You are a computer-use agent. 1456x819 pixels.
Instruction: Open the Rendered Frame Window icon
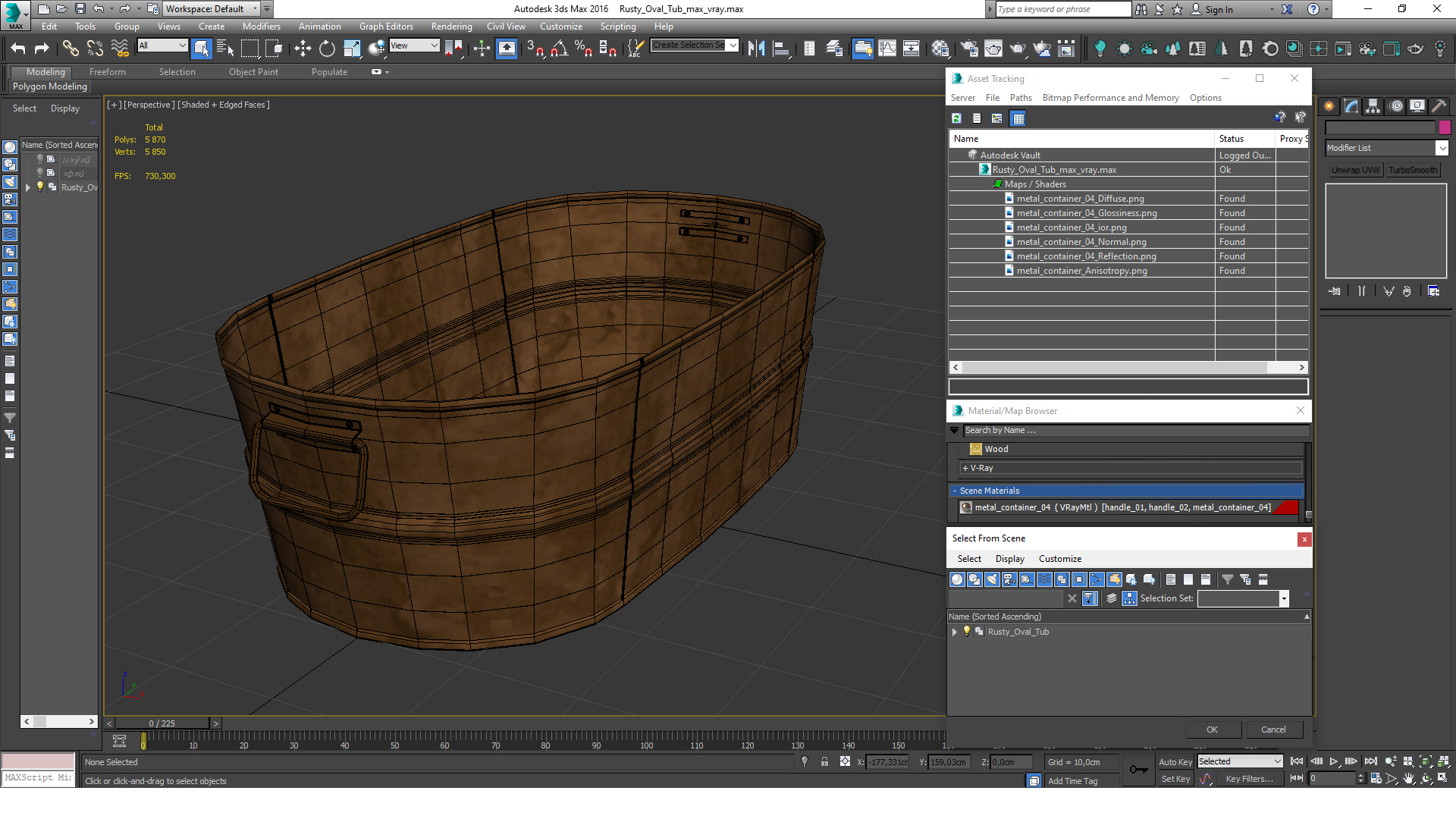[993, 49]
